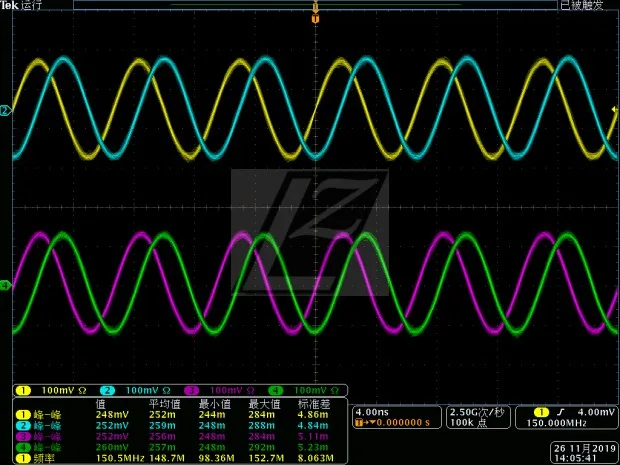
Task: Click the trigger source channel 1 badge
Action: point(541,413)
